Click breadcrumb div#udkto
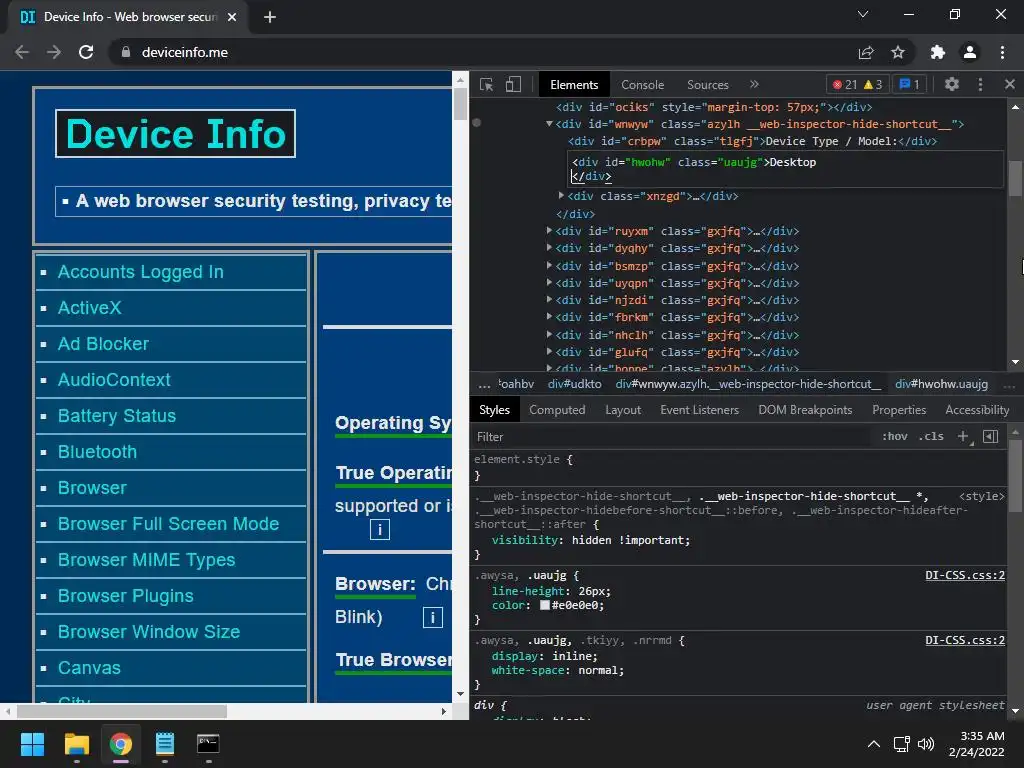This screenshot has width=1024, height=768. click(x=575, y=384)
